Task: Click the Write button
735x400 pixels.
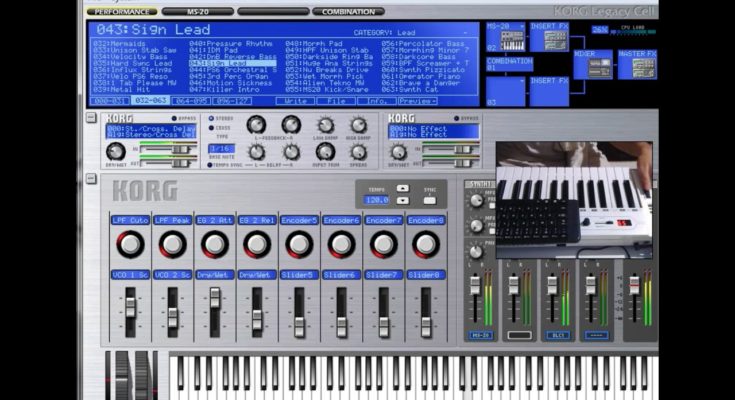Action: click(296, 100)
